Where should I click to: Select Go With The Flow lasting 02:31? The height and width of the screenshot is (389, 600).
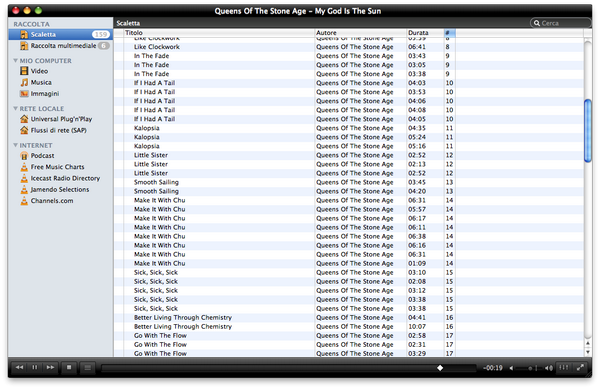pos(349,345)
